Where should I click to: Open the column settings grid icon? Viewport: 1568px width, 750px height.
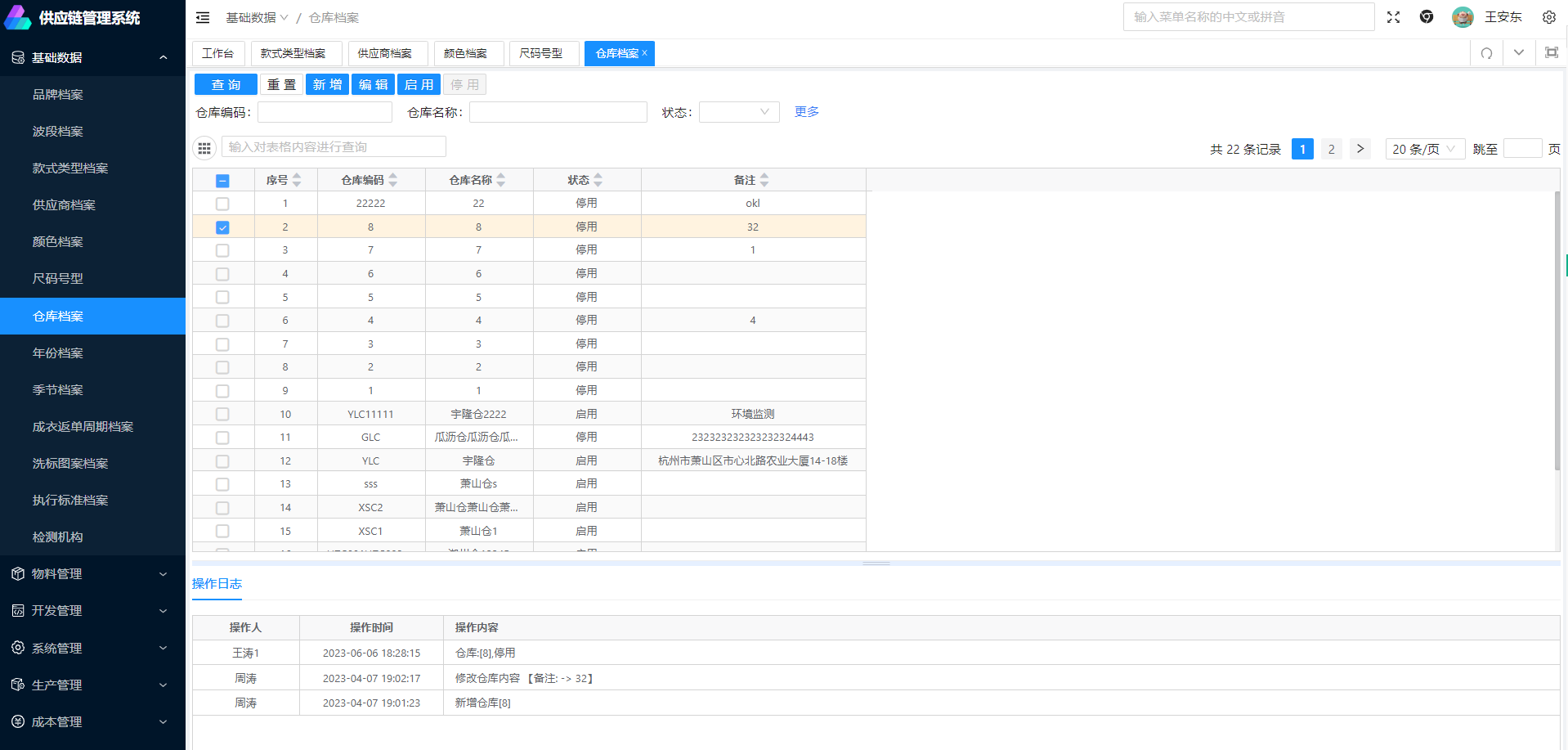tap(204, 148)
